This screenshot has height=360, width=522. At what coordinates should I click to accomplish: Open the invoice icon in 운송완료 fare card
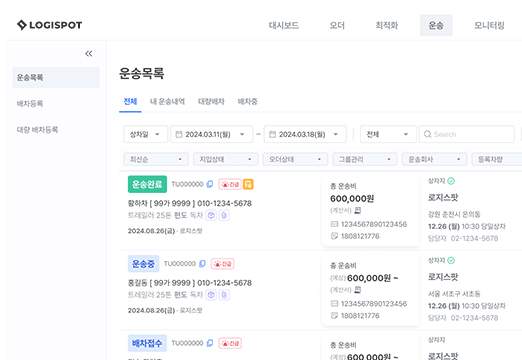tap(358, 210)
